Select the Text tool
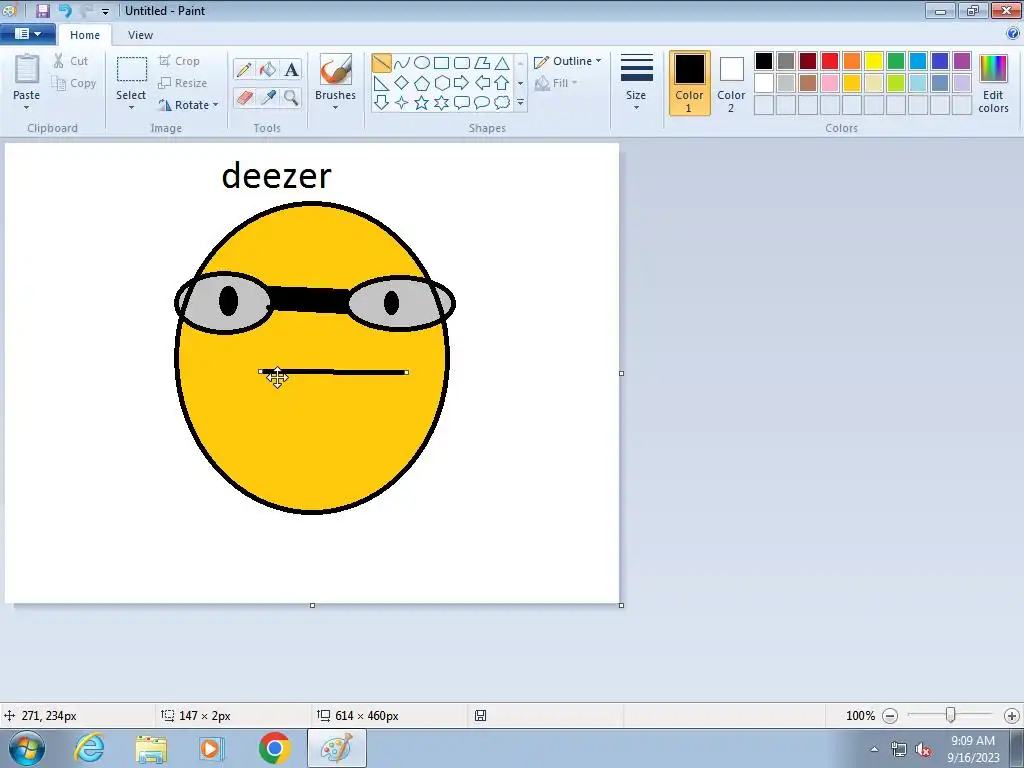Viewport: 1024px width, 768px height. pyautogui.click(x=291, y=69)
